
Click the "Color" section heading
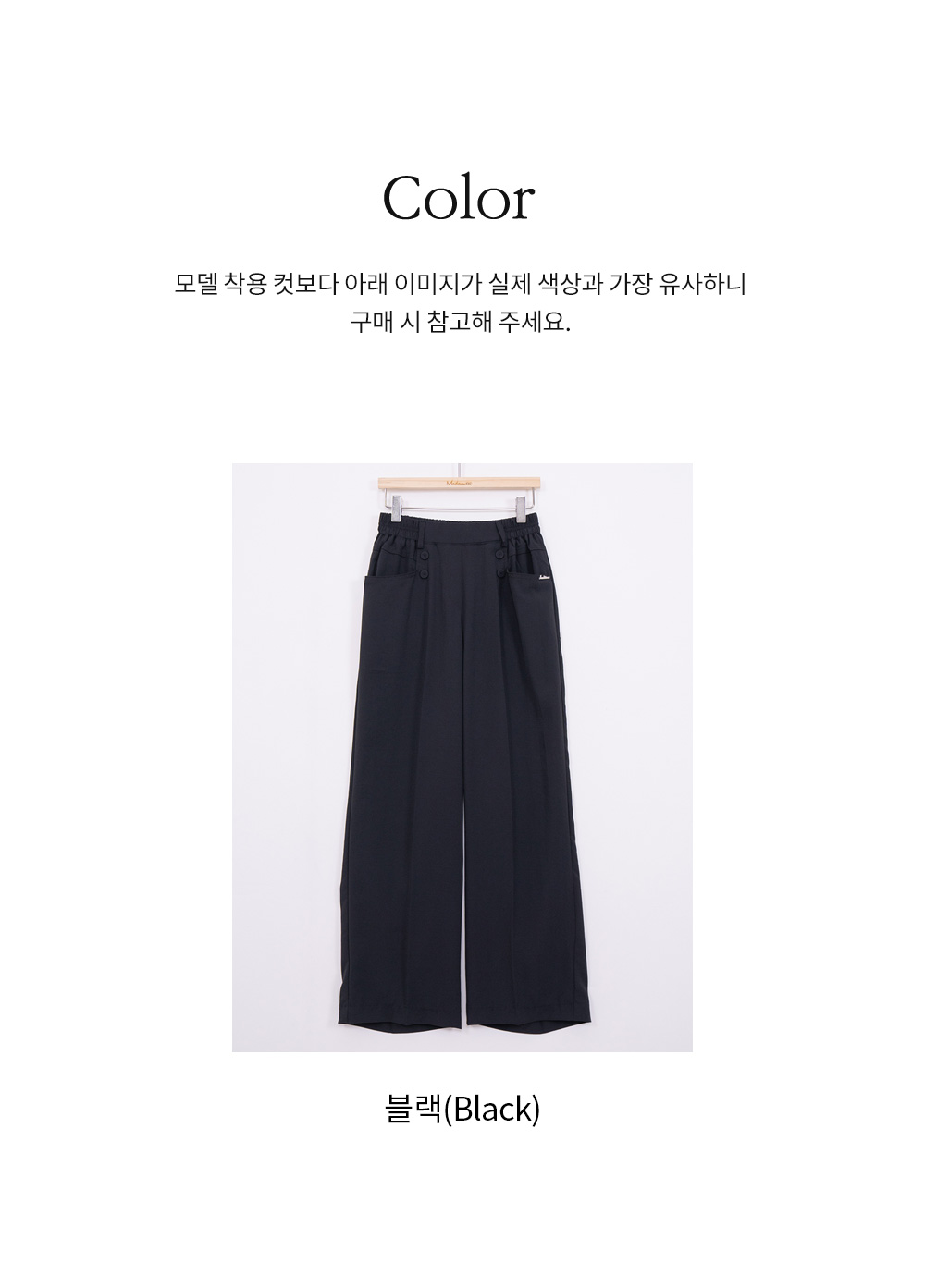tap(460, 197)
